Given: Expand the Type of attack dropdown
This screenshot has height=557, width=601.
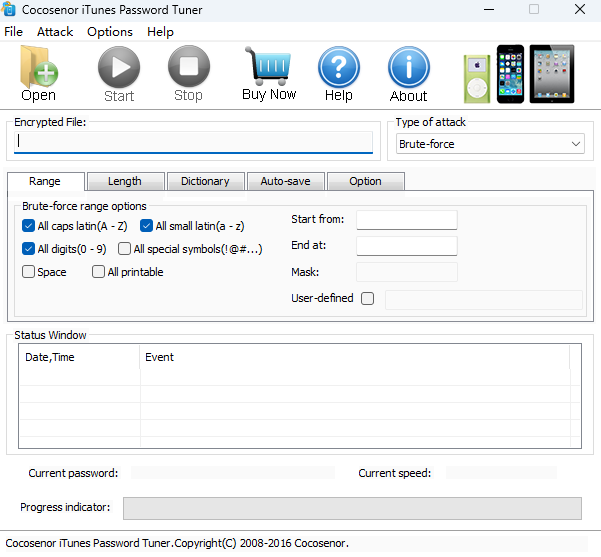Looking at the screenshot, I should [490, 144].
